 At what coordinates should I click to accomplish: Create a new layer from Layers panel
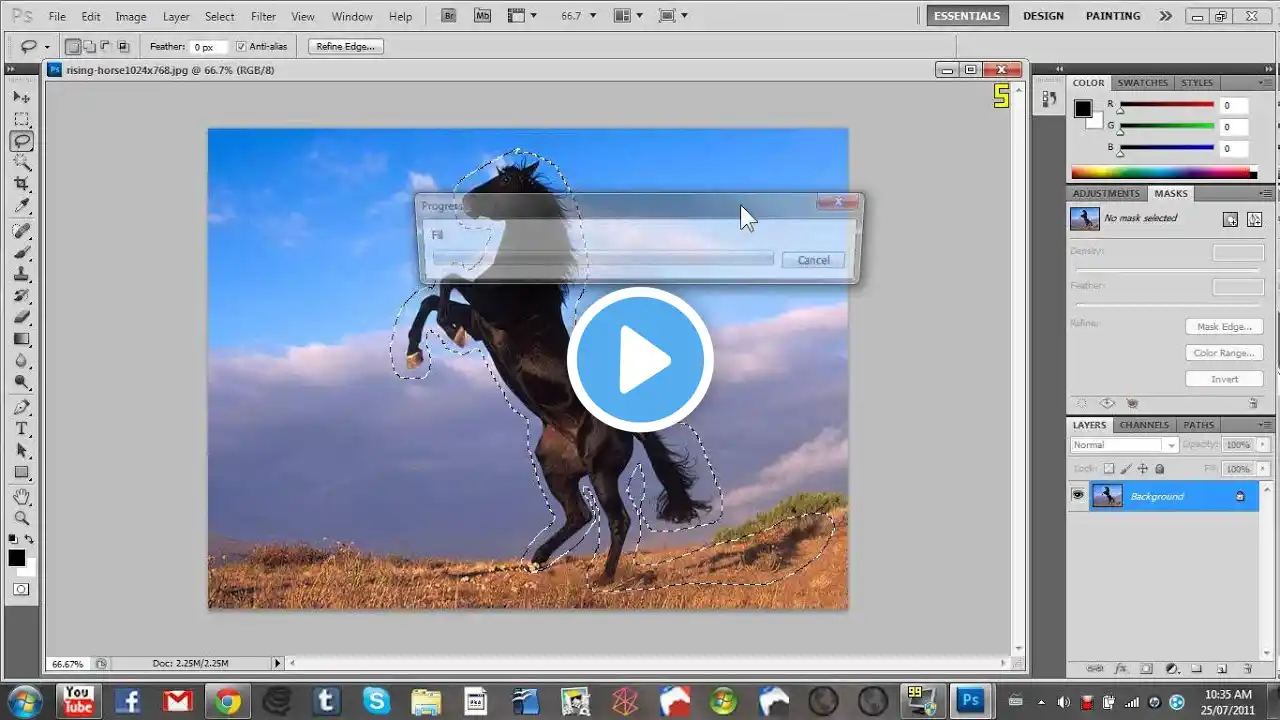coord(1222,668)
